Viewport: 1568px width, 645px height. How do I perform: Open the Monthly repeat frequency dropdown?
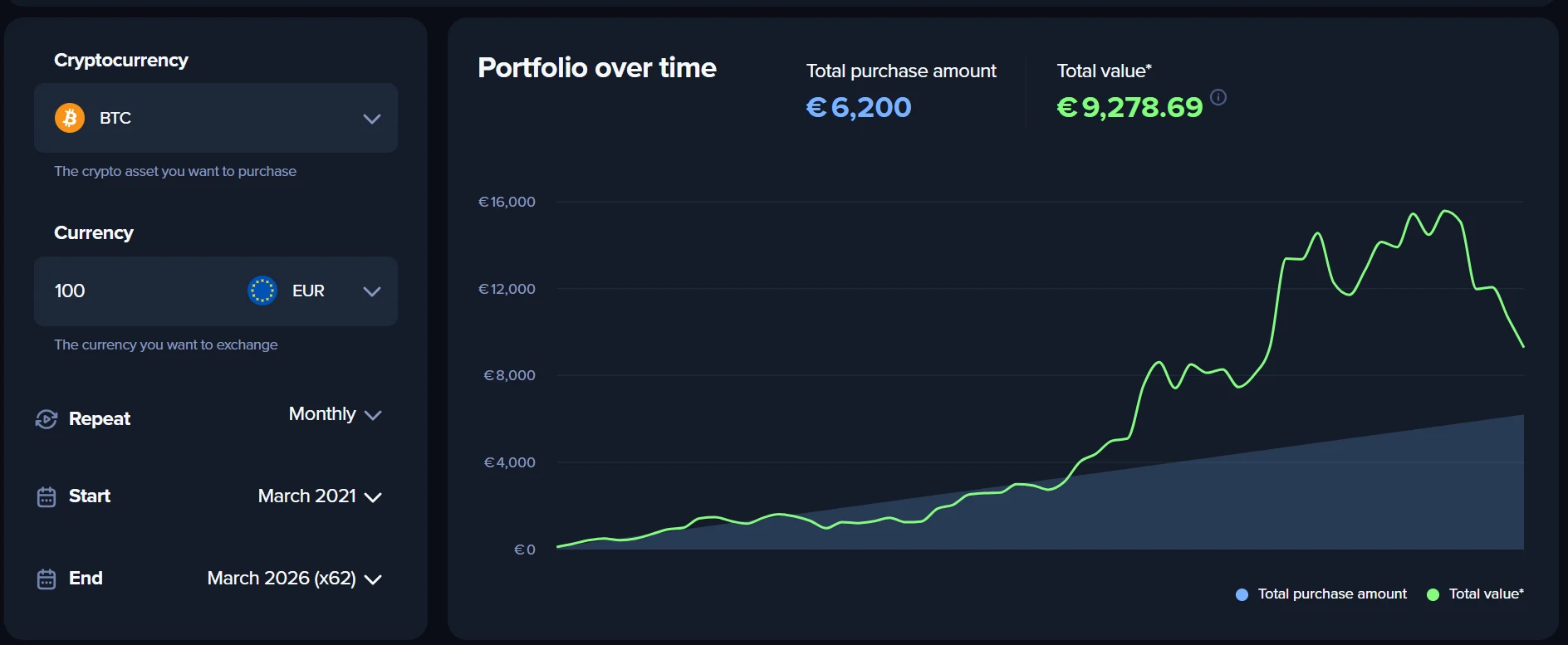(335, 414)
